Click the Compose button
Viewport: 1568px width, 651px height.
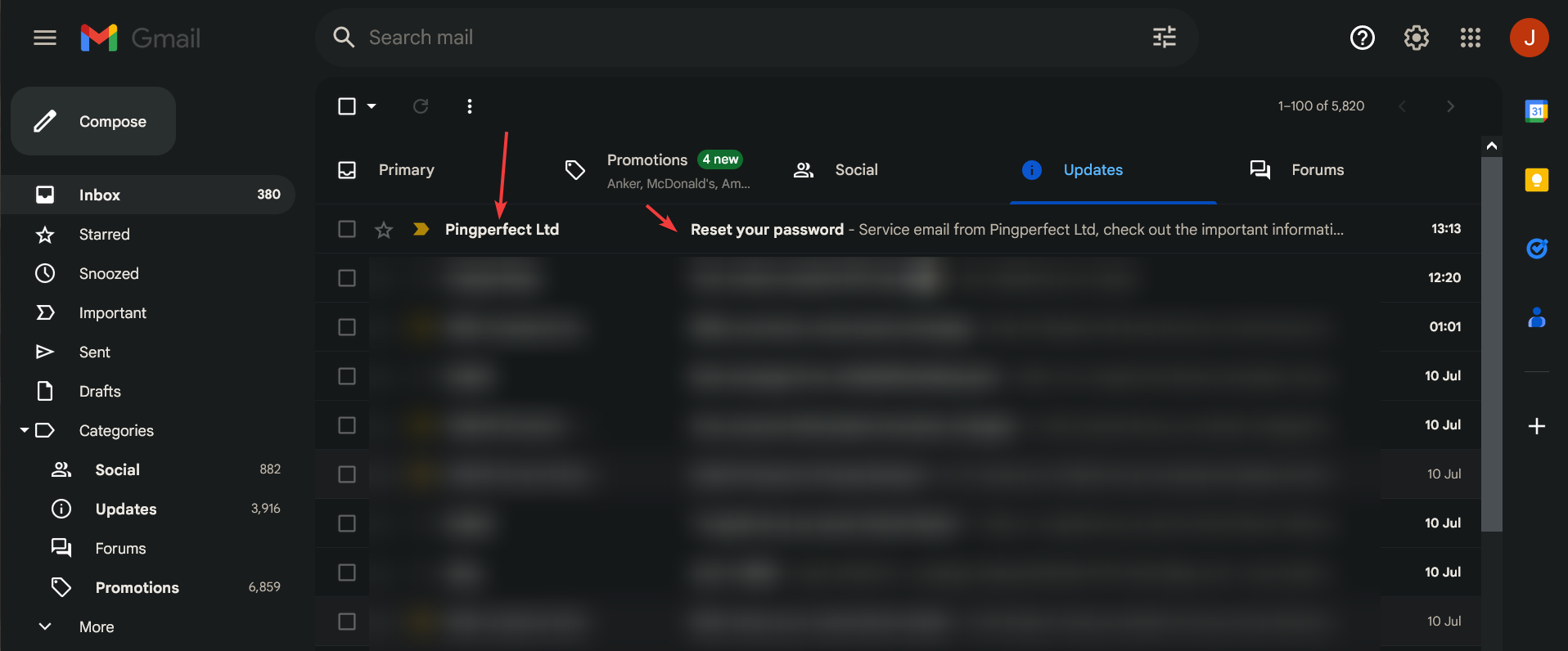[93, 121]
